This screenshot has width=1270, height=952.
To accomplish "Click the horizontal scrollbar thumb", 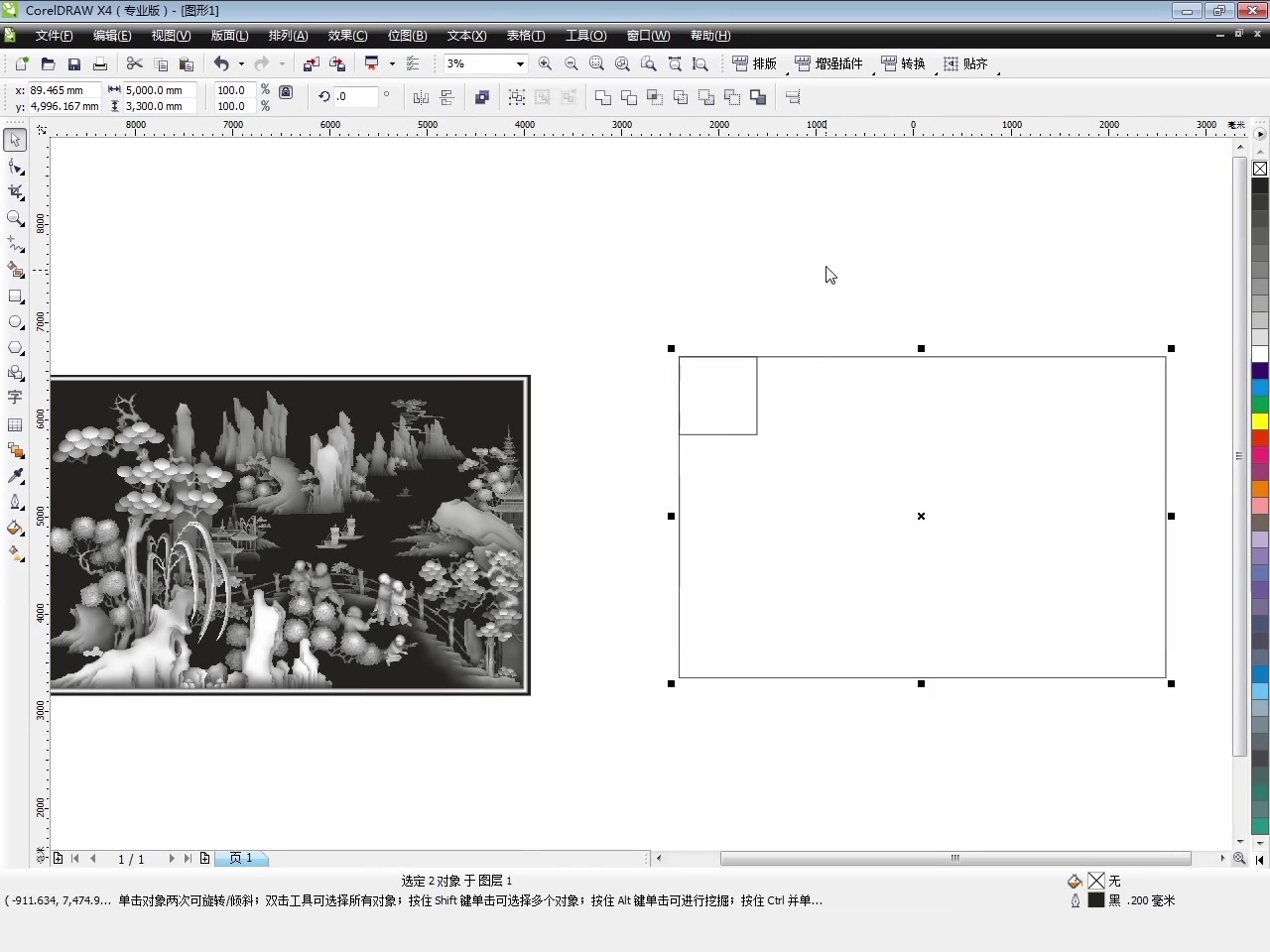I will coord(955,859).
